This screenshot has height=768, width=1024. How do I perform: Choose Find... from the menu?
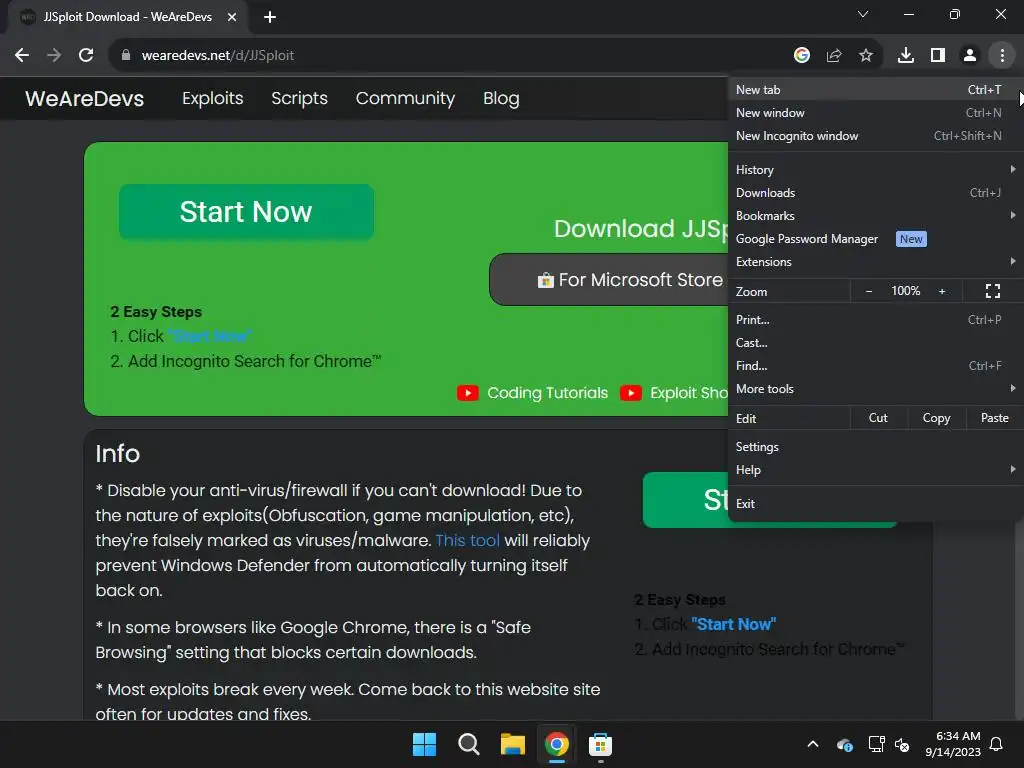(x=876, y=366)
